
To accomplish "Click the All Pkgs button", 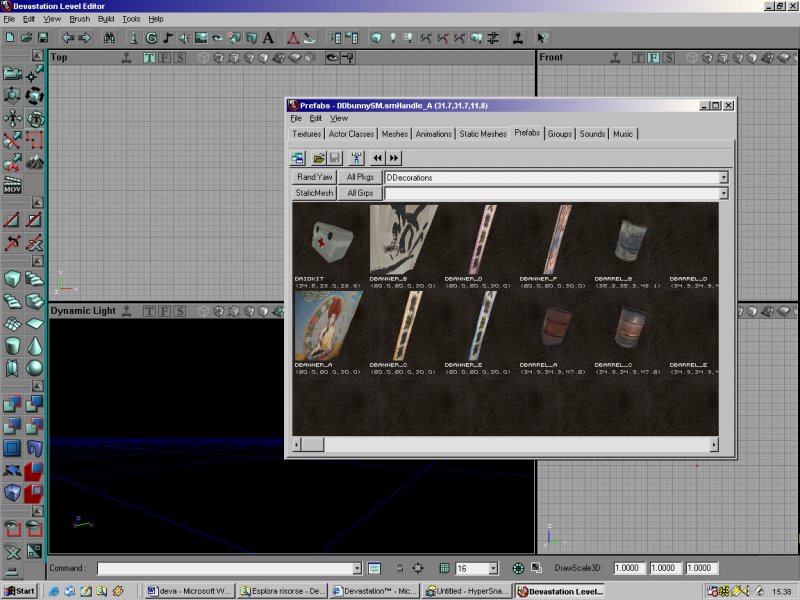I will (x=359, y=177).
